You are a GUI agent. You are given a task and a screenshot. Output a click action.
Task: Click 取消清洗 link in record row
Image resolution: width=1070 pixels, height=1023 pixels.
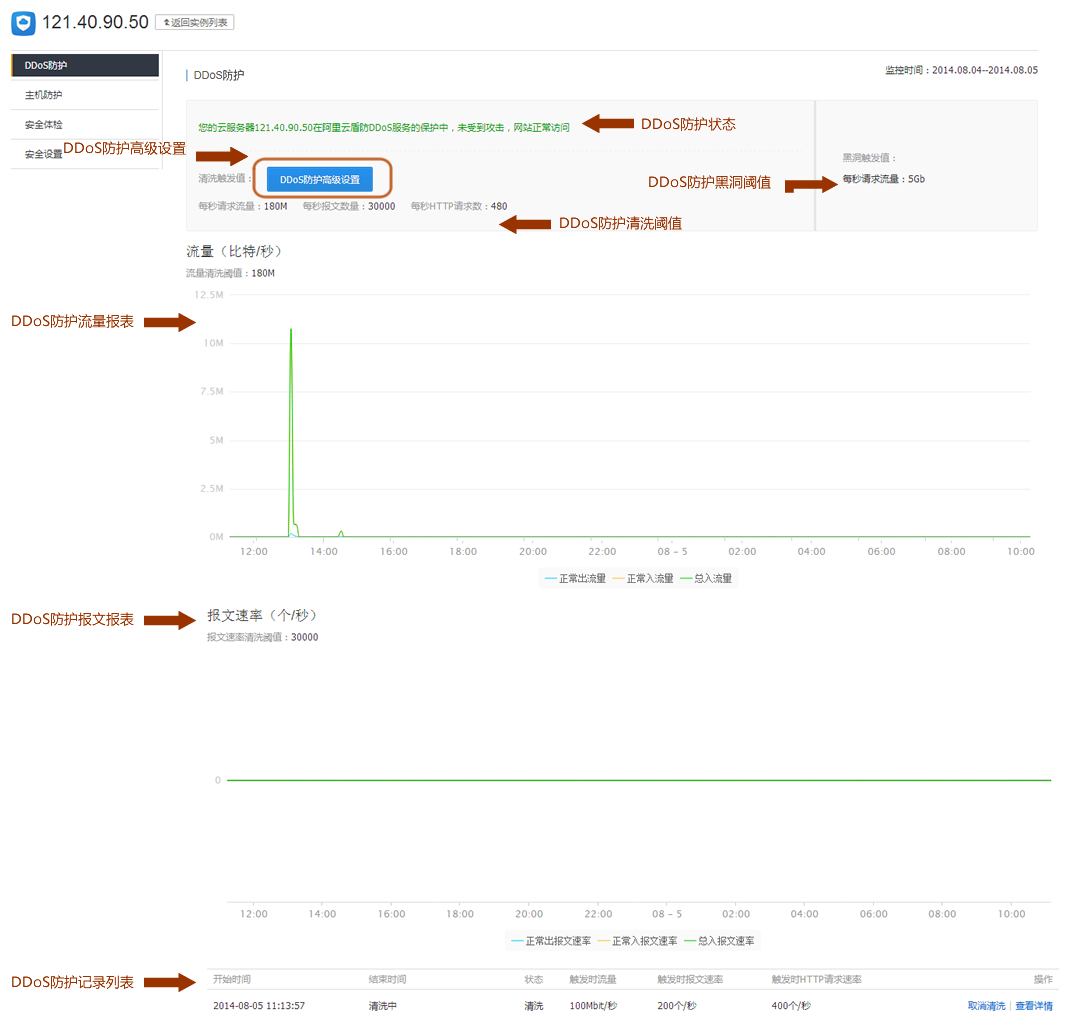pyautogui.click(x=986, y=1006)
